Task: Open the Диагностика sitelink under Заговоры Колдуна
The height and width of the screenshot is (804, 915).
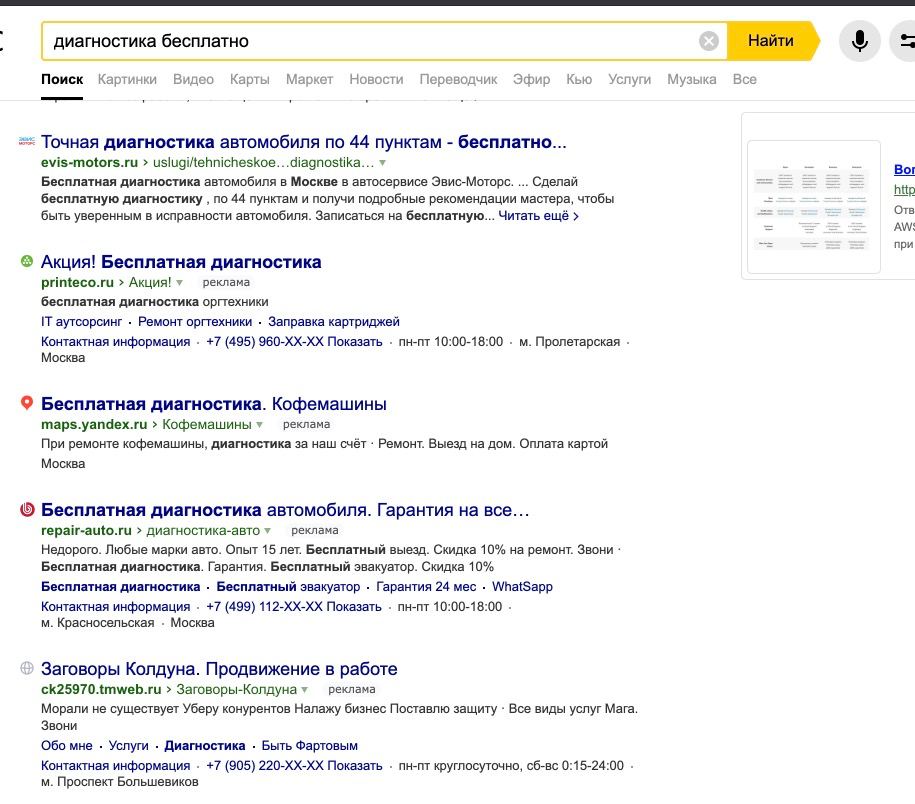Action: click(x=205, y=746)
